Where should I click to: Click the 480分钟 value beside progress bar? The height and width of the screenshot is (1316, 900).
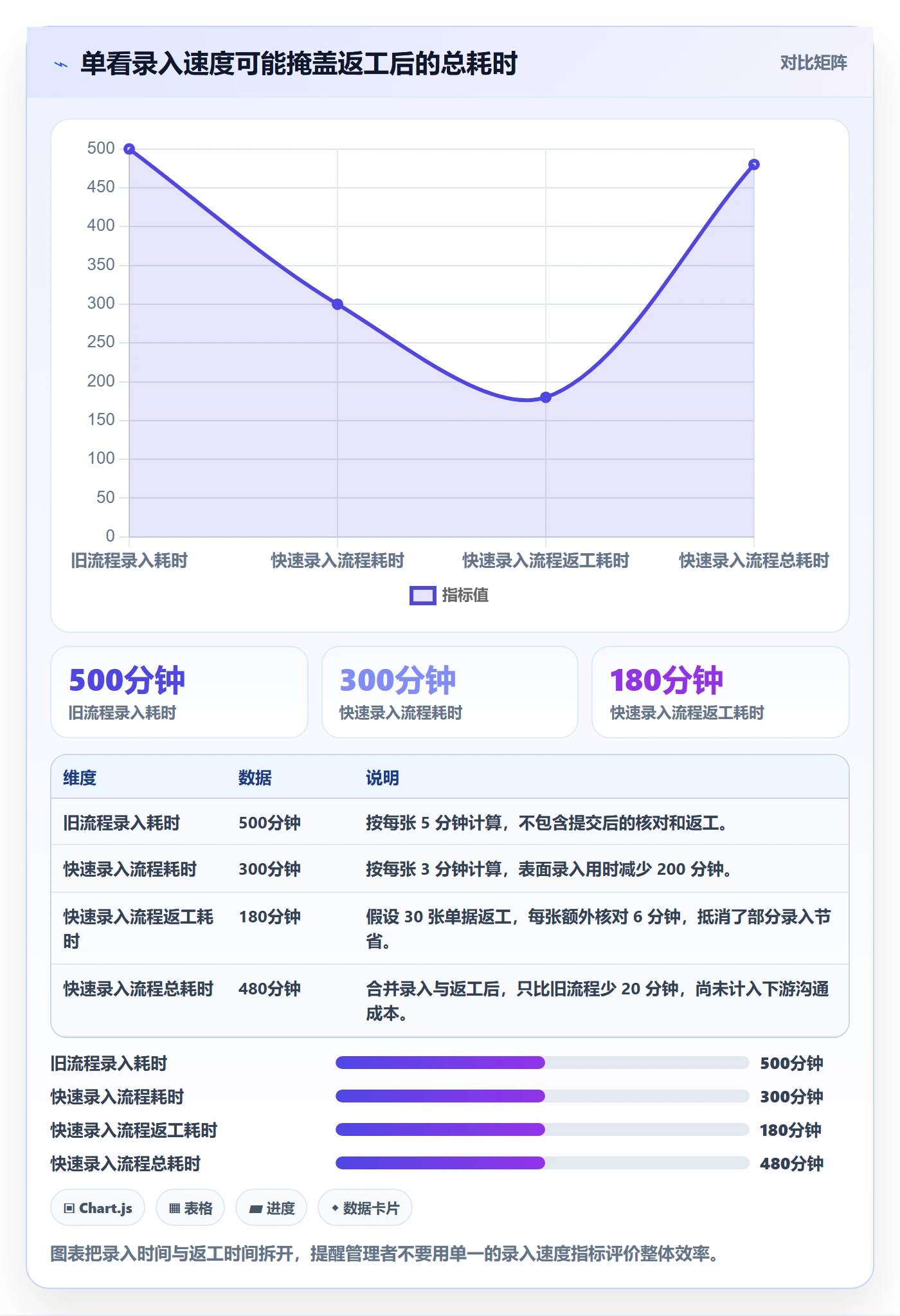[x=791, y=1164]
